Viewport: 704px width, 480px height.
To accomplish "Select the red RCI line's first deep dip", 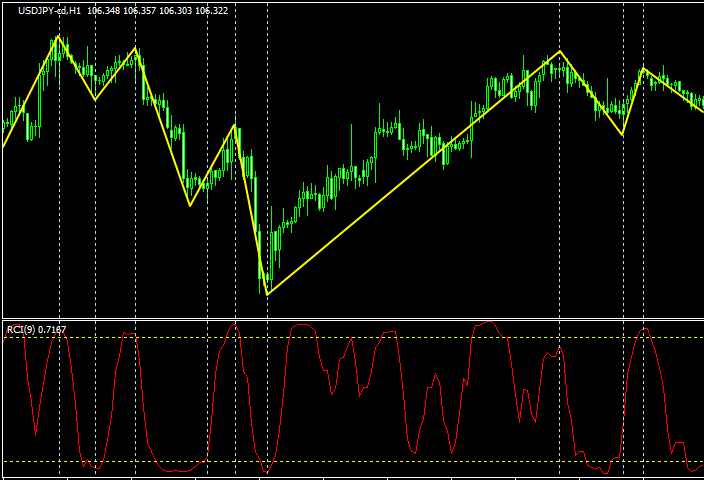I will (x=36, y=432).
